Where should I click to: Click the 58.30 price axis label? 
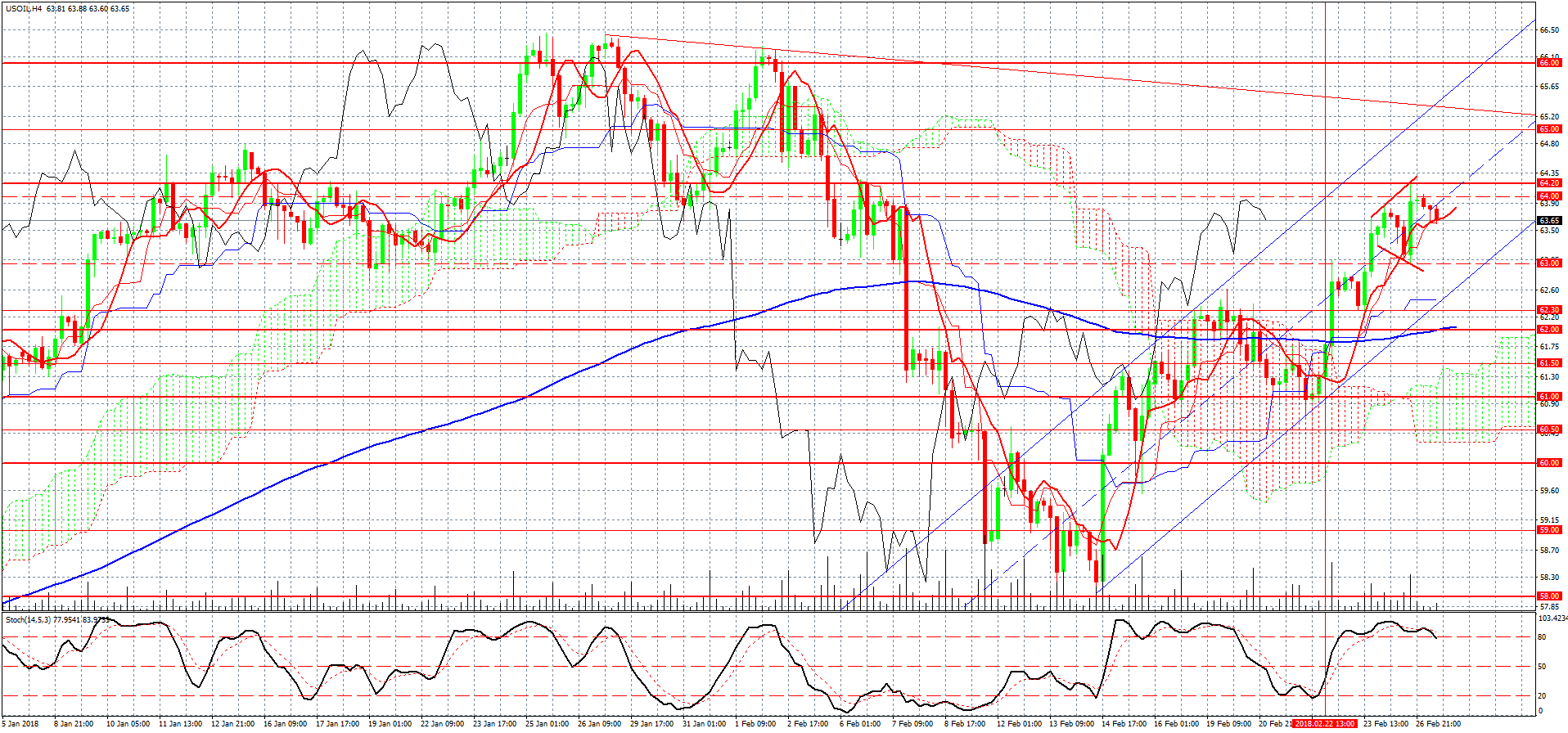[1549, 578]
